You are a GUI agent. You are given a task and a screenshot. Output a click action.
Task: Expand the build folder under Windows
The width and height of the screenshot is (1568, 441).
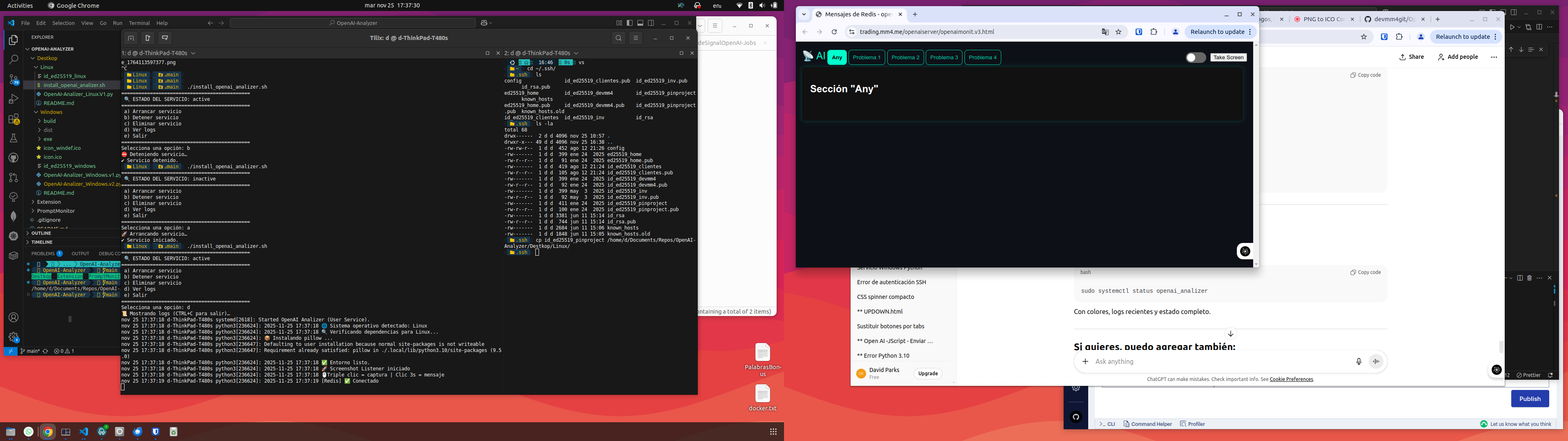point(49,121)
